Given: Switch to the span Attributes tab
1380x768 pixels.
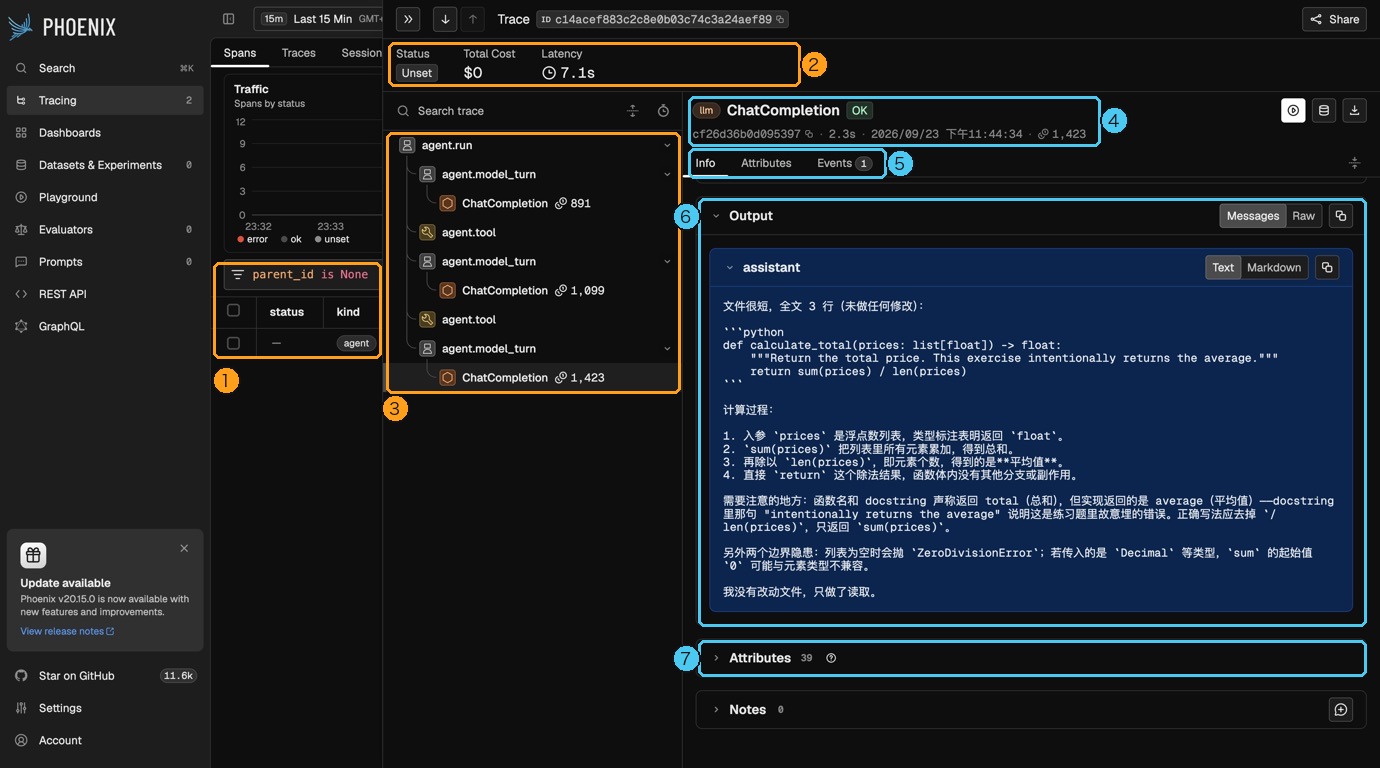Looking at the screenshot, I should [766, 163].
